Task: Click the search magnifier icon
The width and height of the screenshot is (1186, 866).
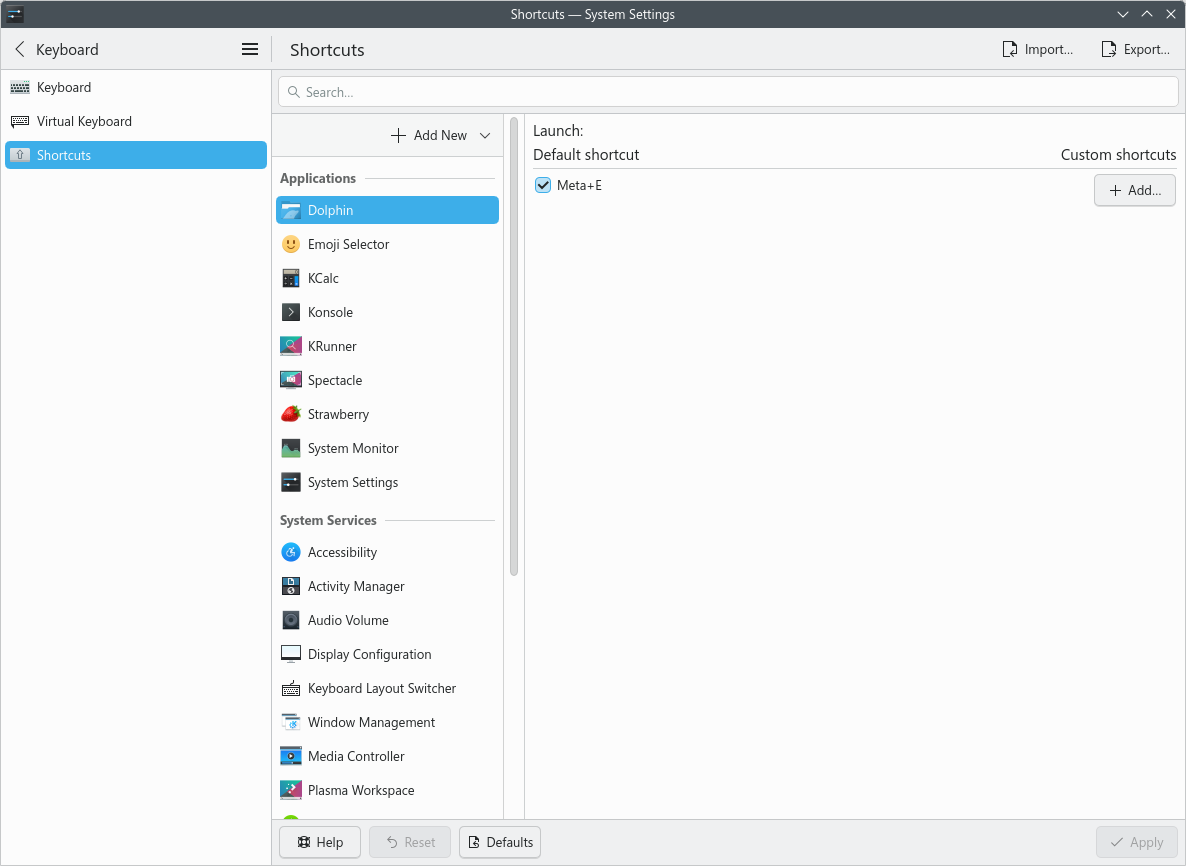Action: tap(294, 92)
